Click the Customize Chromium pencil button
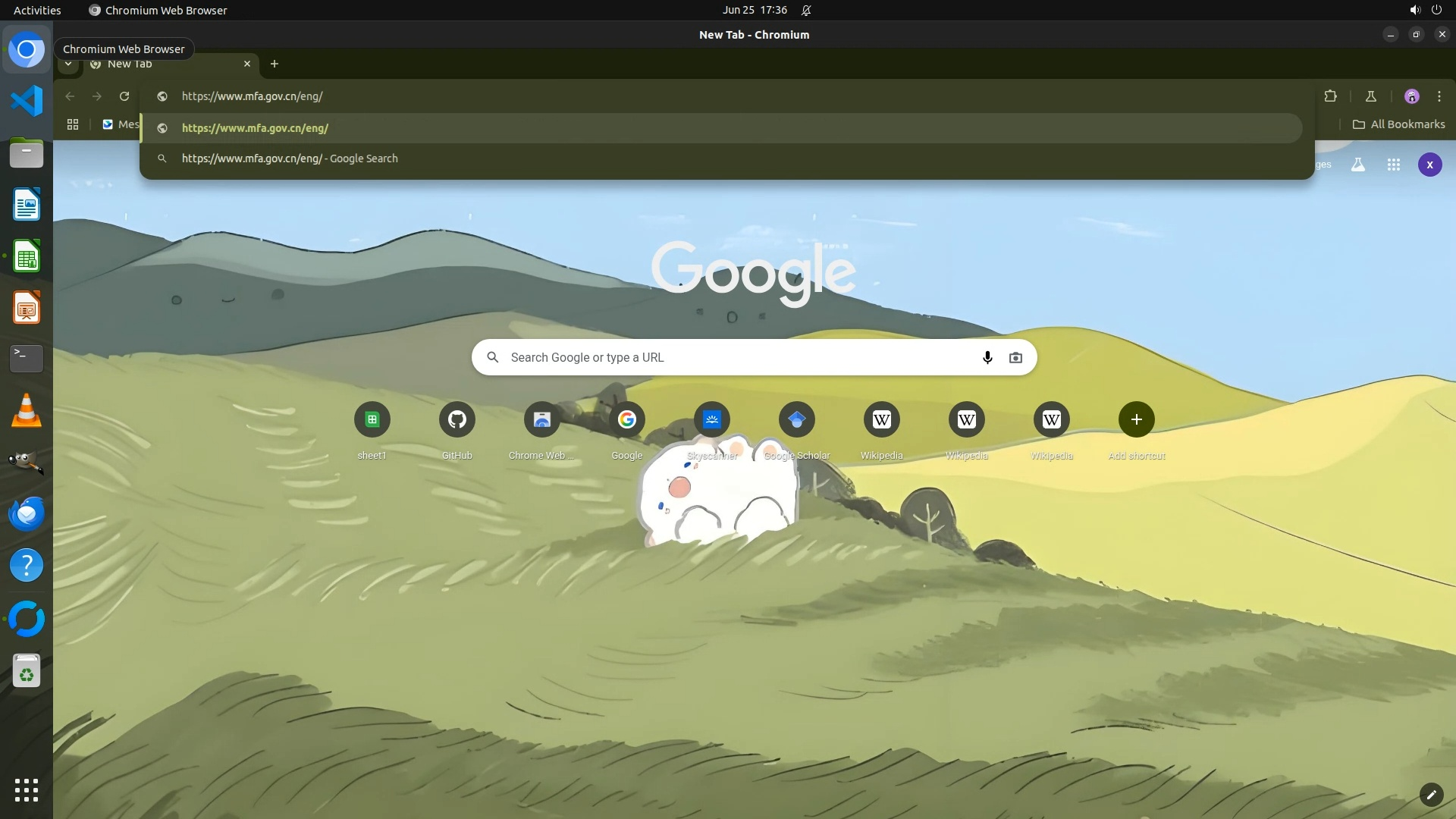1456x819 pixels. coord(1430,795)
